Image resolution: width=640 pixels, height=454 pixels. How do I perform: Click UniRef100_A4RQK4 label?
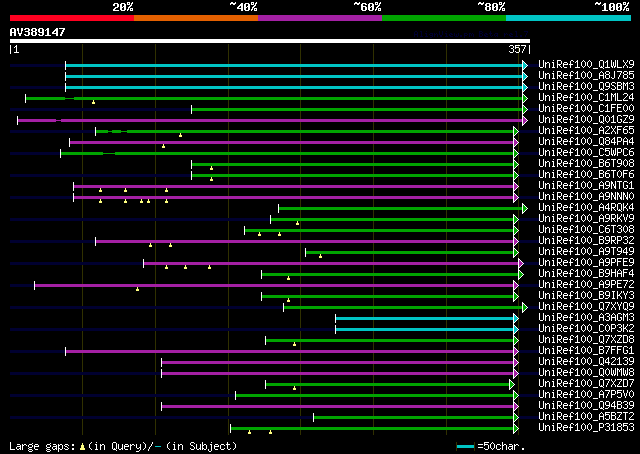coord(586,208)
